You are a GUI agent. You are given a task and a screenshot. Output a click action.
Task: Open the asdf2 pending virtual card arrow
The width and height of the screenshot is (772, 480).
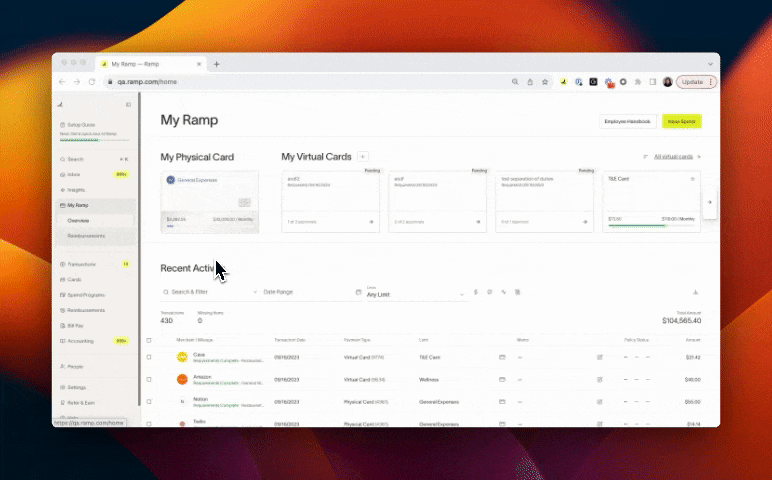[x=371, y=222]
